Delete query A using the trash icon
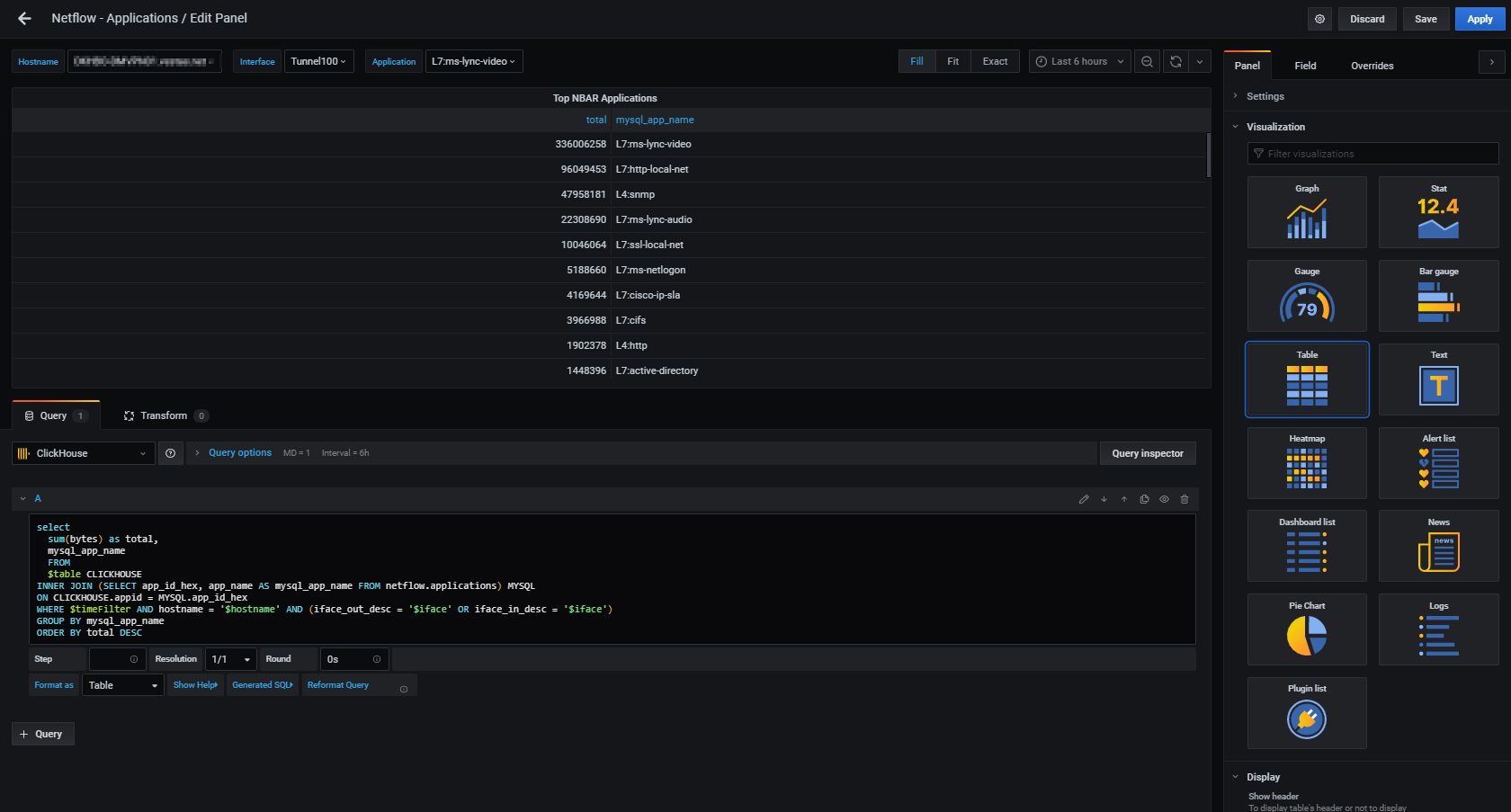Screen dimensions: 1511x812 (1185, 498)
